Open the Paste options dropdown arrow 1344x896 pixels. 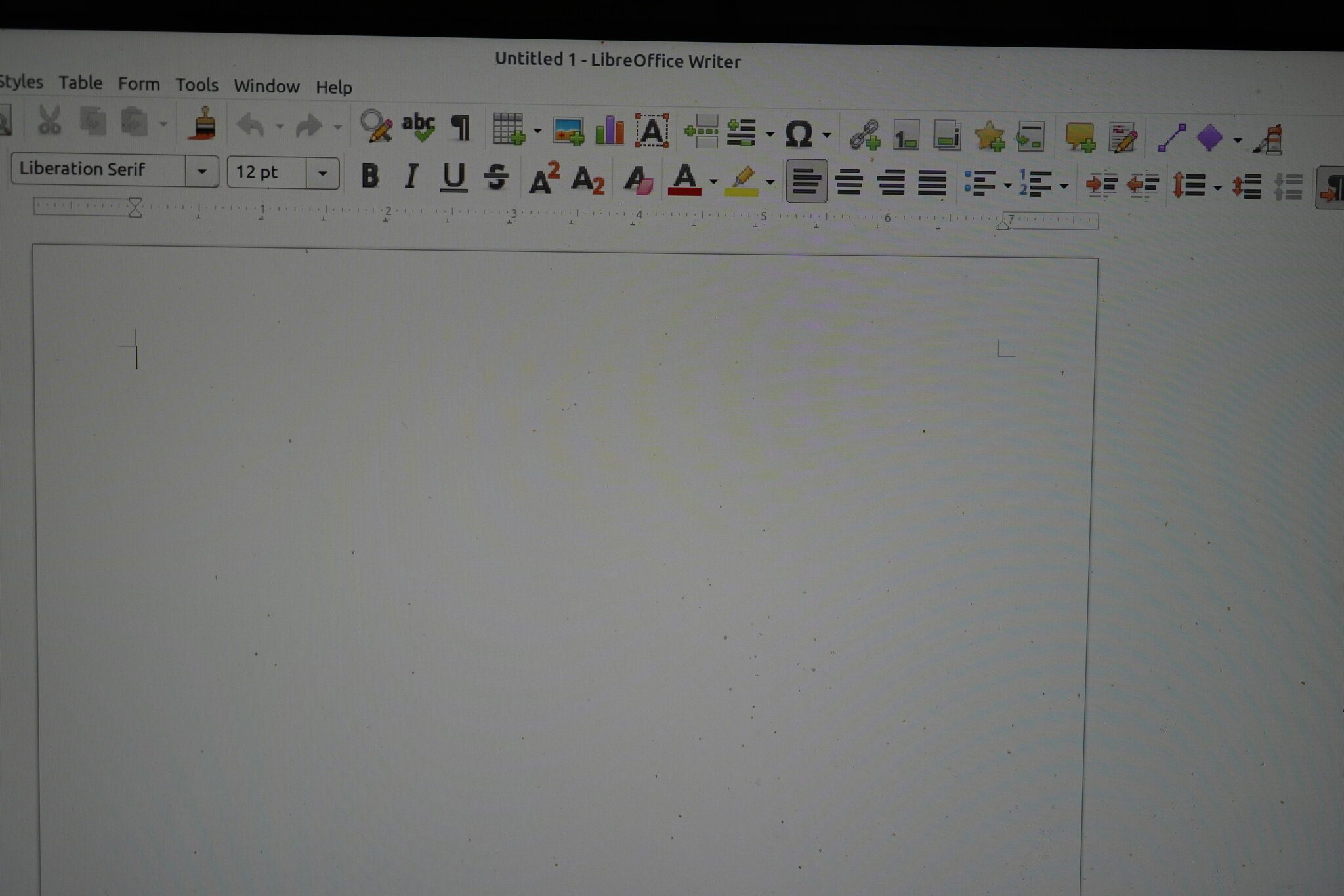point(163,123)
